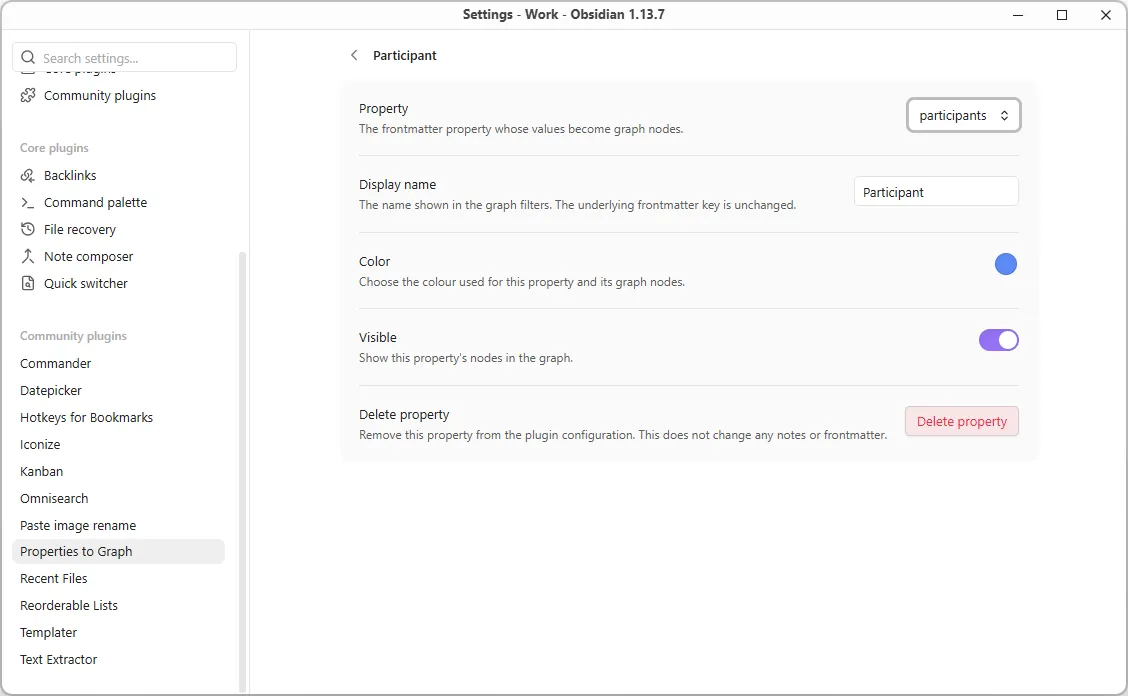Click the Backlinks icon
1128x696 pixels.
[x=27, y=176]
